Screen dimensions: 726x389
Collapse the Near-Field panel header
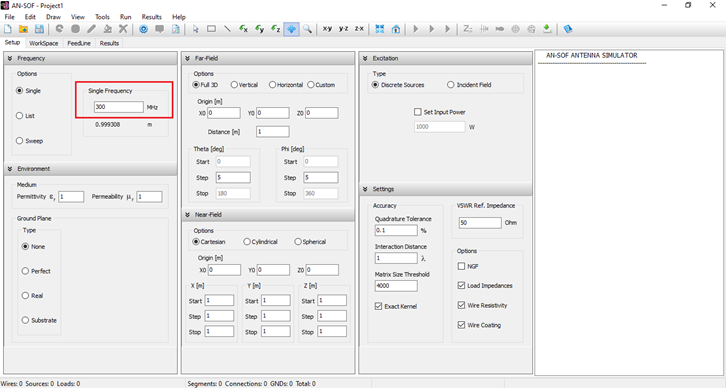pyautogui.click(x=268, y=215)
